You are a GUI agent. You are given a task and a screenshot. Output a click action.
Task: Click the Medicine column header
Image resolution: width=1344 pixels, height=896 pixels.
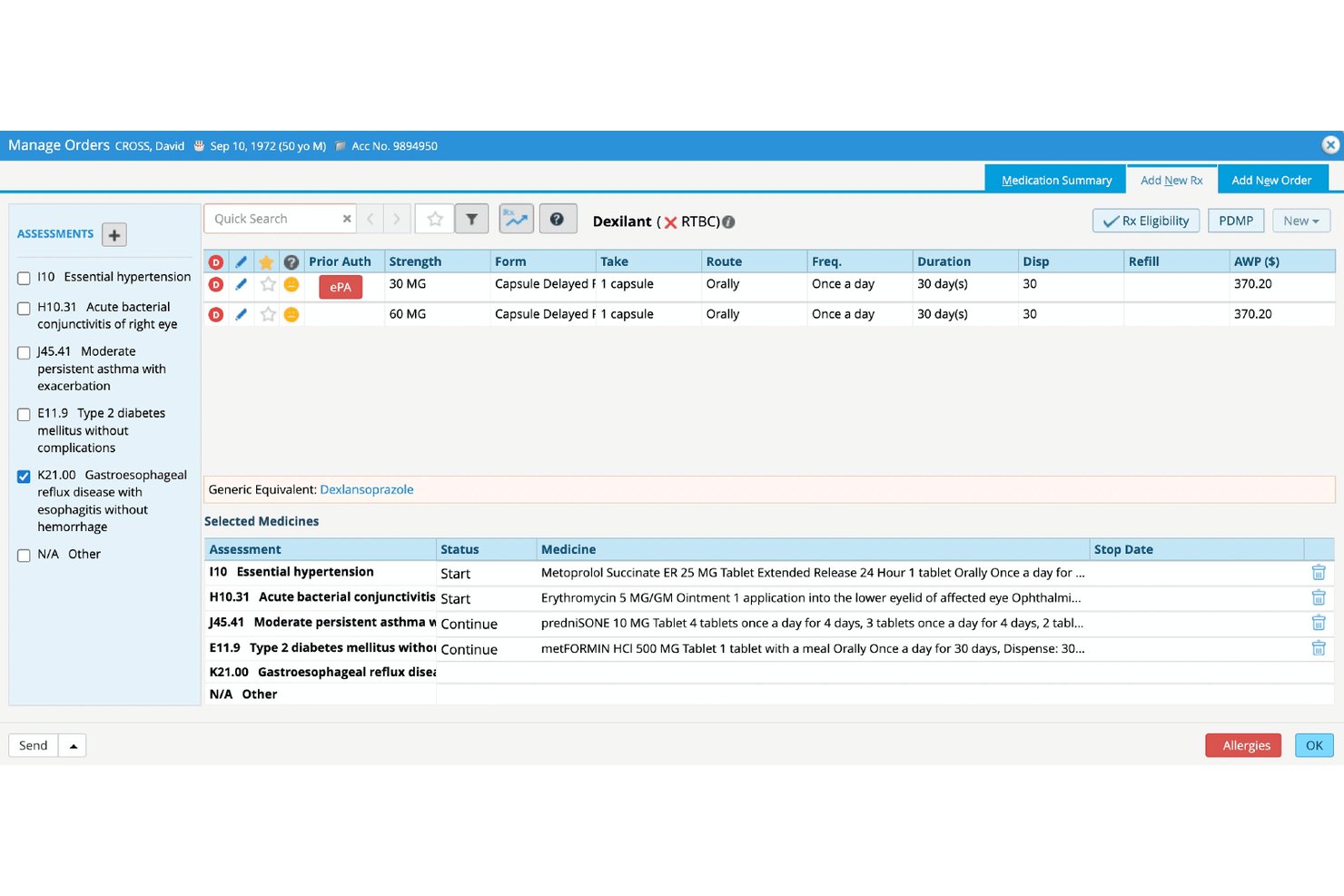[813, 549]
